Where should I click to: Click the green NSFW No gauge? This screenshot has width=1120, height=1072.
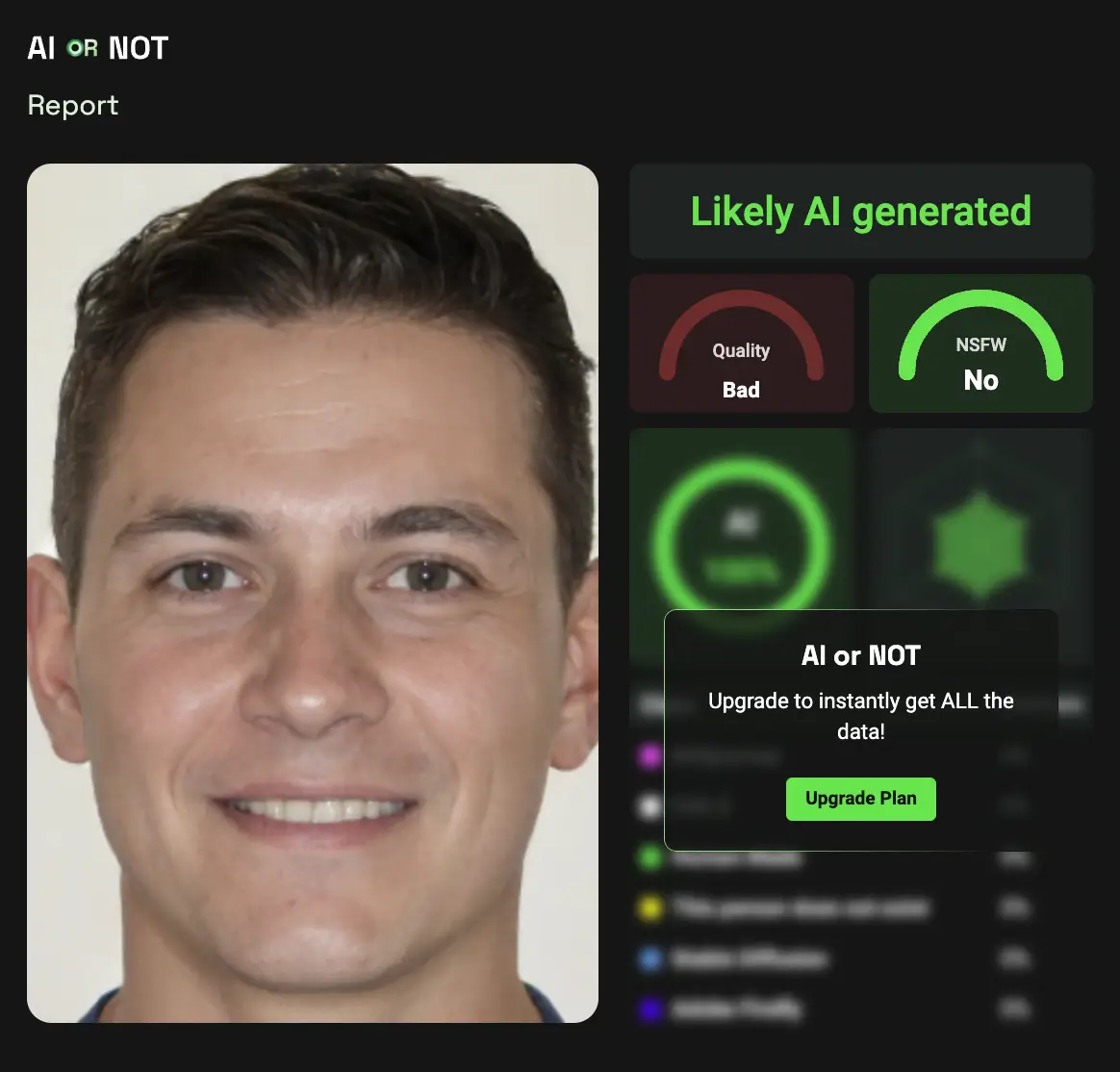(980, 344)
